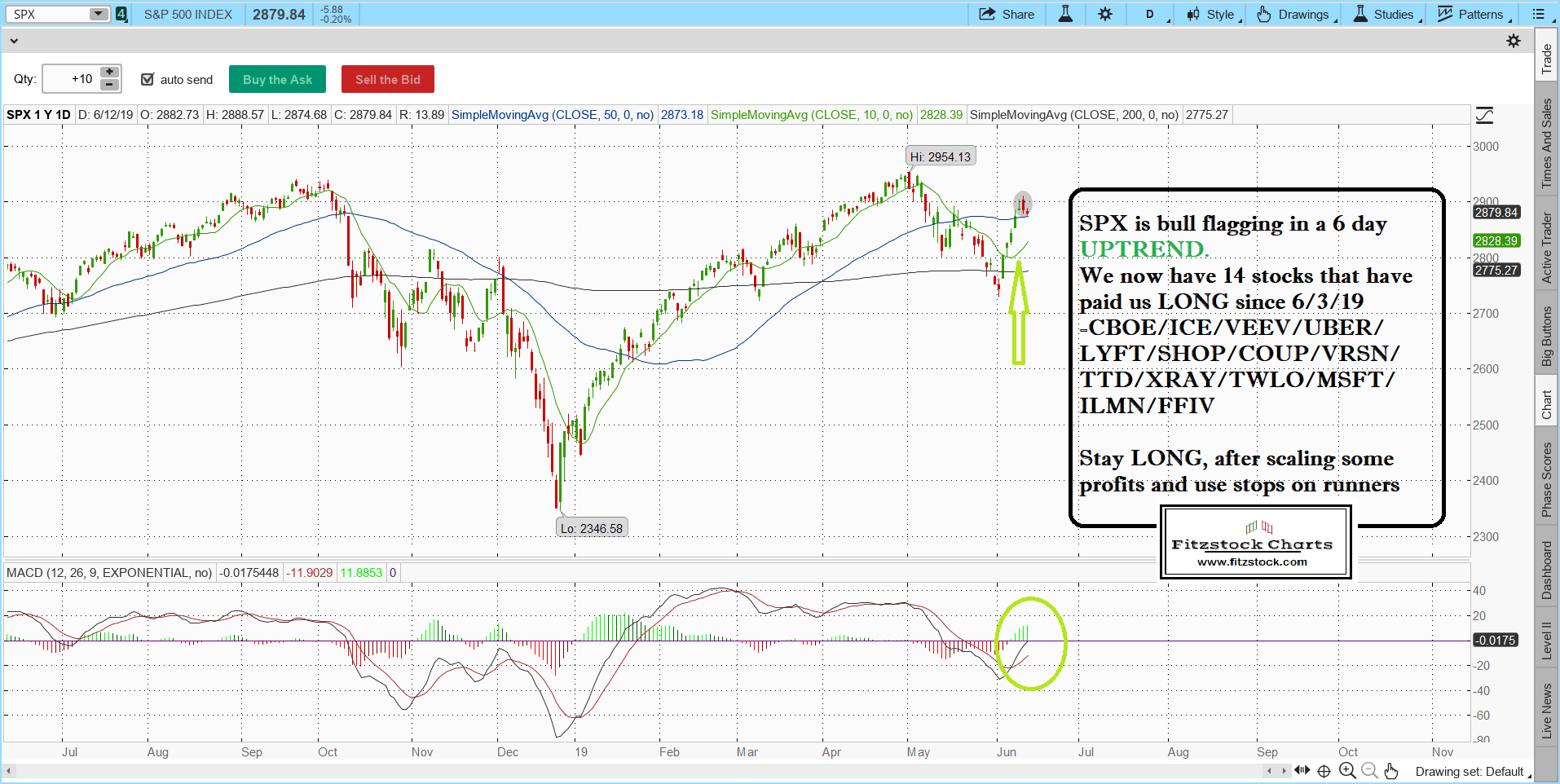This screenshot has width=1560, height=784.
Task: Open the gear settings below the toolbar
Action: pyautogui.click(x=1514, y=41)
